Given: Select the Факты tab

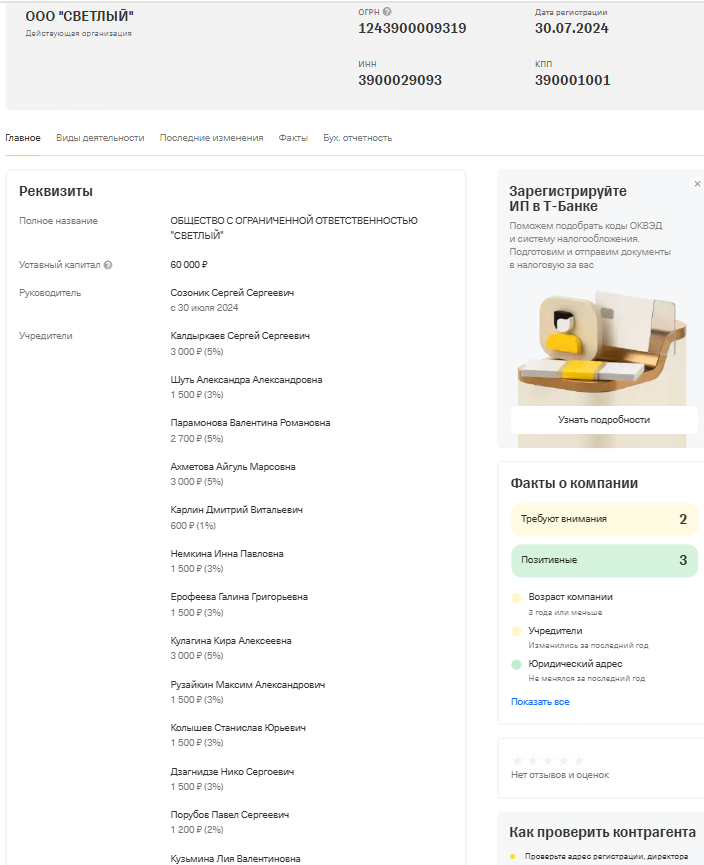Looking at the screenshot, I should pyautogui.click(x=293, y=138).
